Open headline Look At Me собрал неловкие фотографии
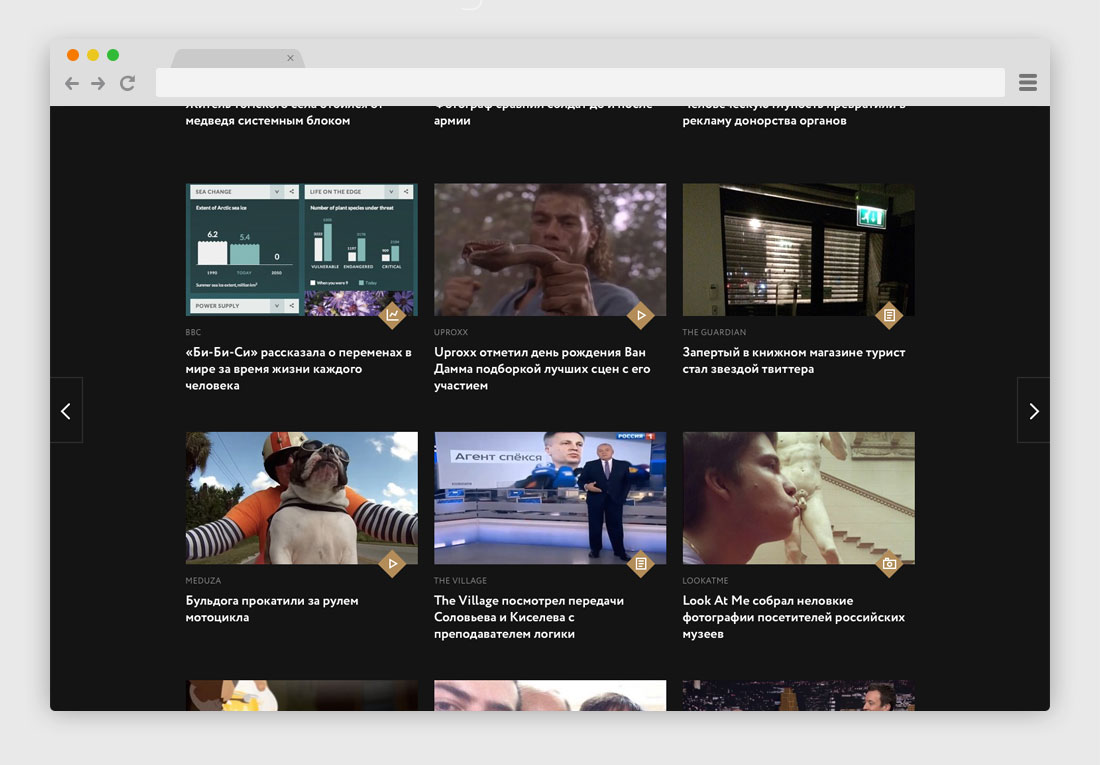Screen dimensions: 1100x765 tap(794, 617)
